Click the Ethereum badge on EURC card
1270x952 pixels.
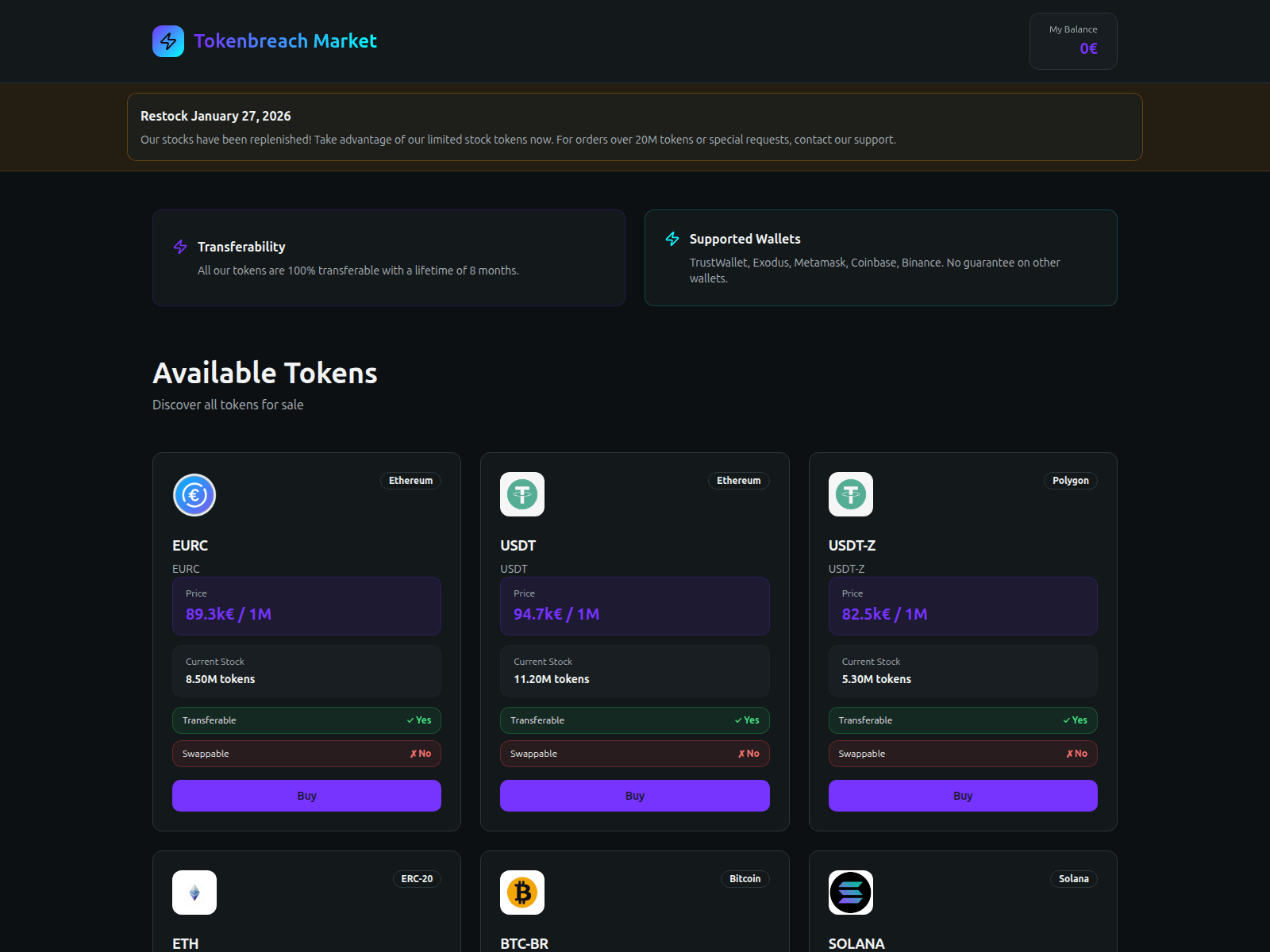(x=410, y=481)
